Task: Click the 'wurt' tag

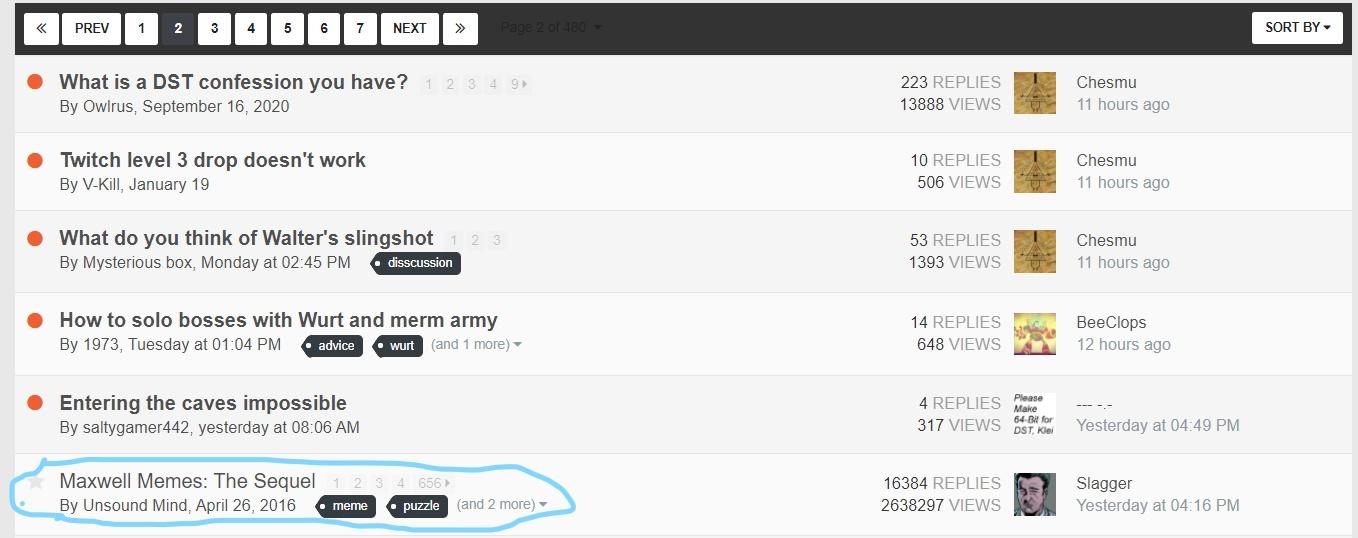Action: pos(398,345)
